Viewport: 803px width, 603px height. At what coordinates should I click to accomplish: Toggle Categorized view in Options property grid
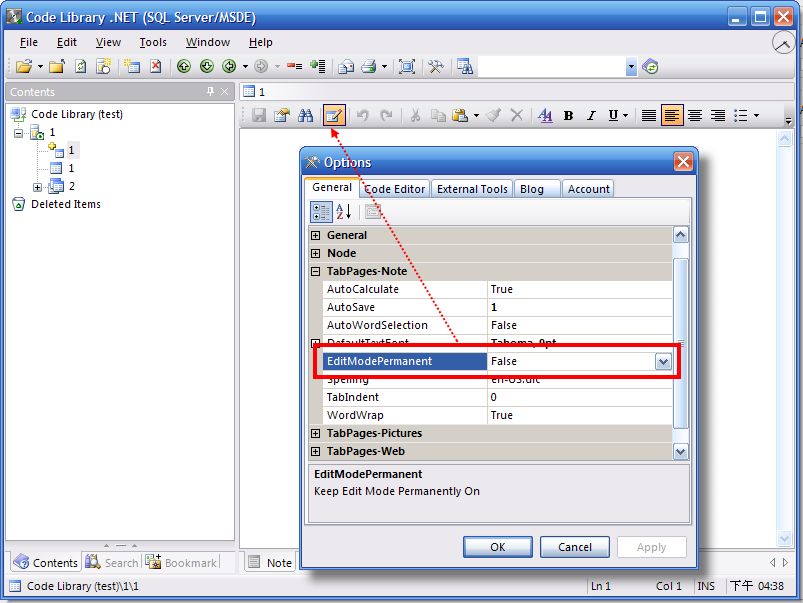(x=322, y=212)
